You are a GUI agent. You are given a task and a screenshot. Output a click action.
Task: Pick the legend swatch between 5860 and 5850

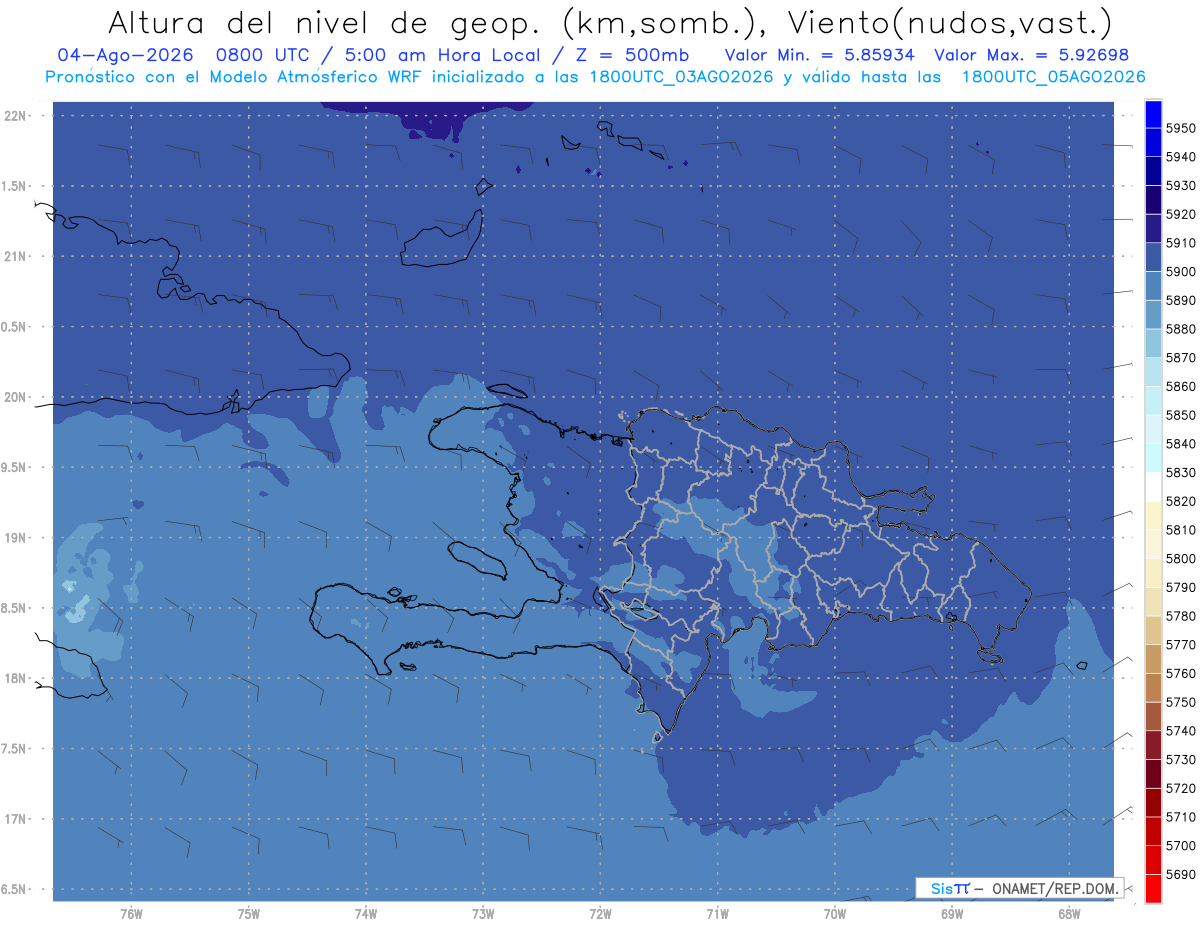[x=1153, y=401]
